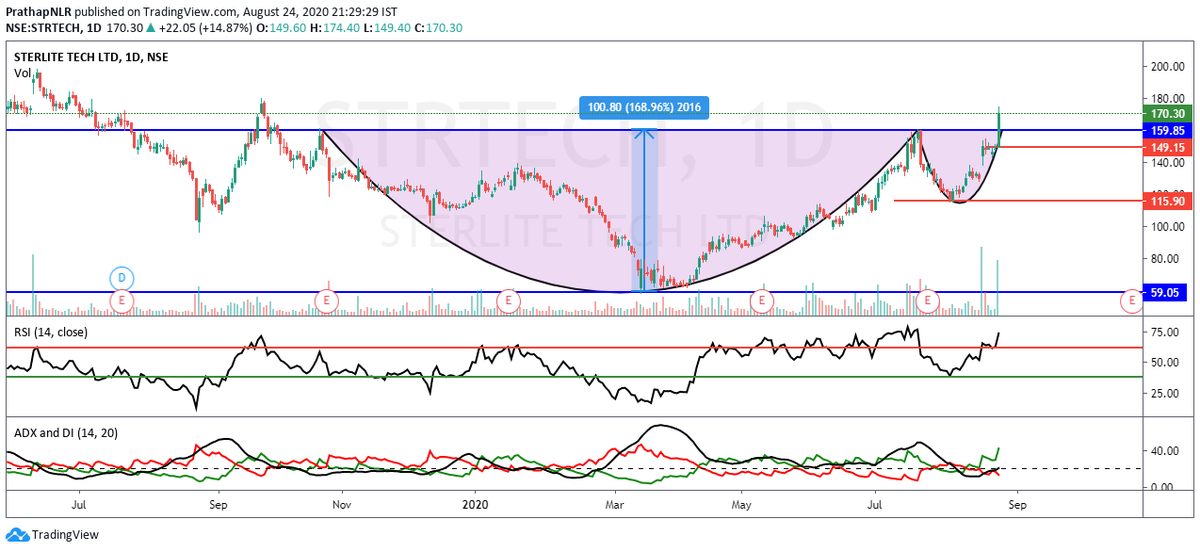Click the 40.00 value on ADX axis
Image resolution: width=1200 pixels, height=552 pixels.
[1166, 451]
